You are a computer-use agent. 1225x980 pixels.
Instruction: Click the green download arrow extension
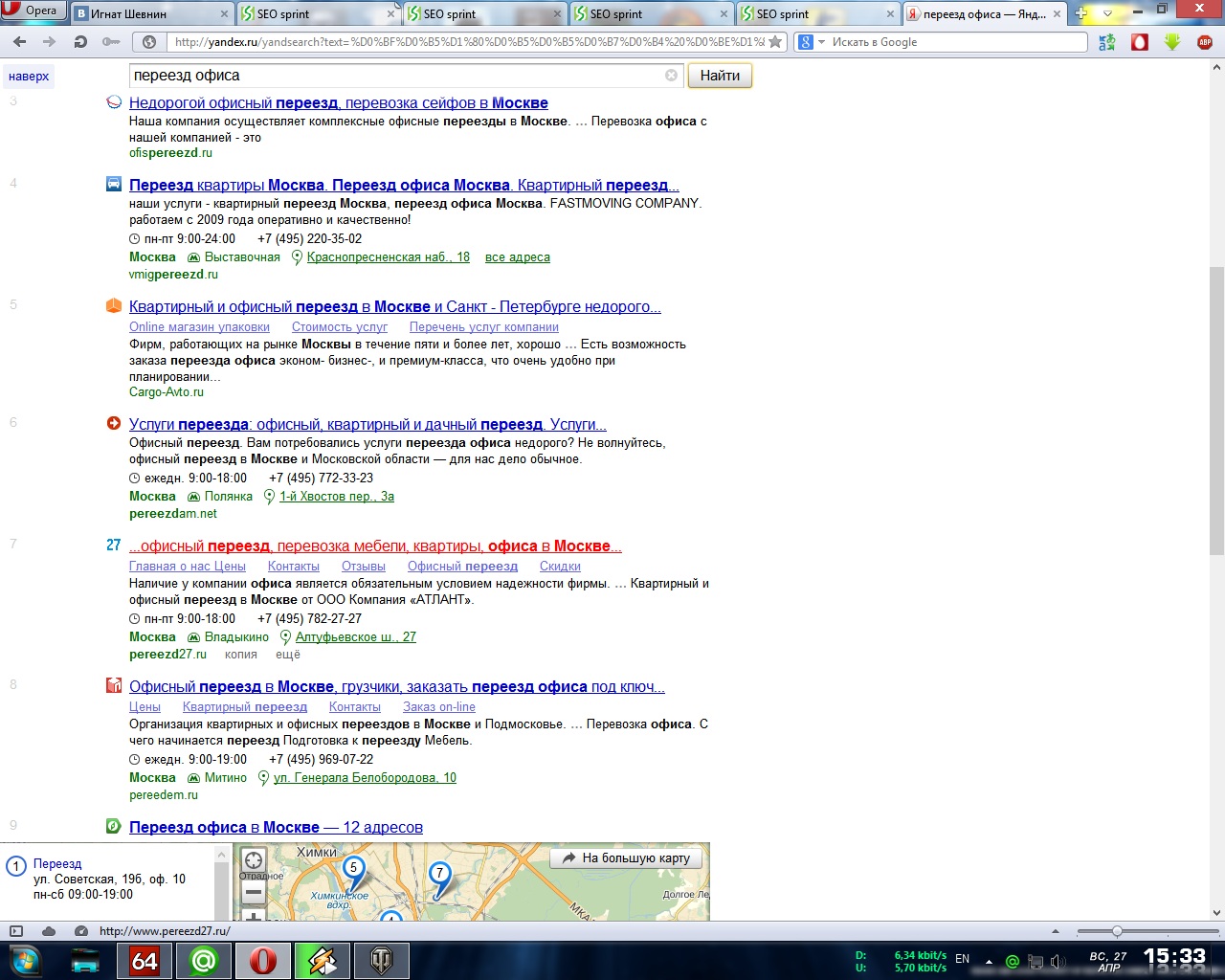click(x=1172, y=42)
